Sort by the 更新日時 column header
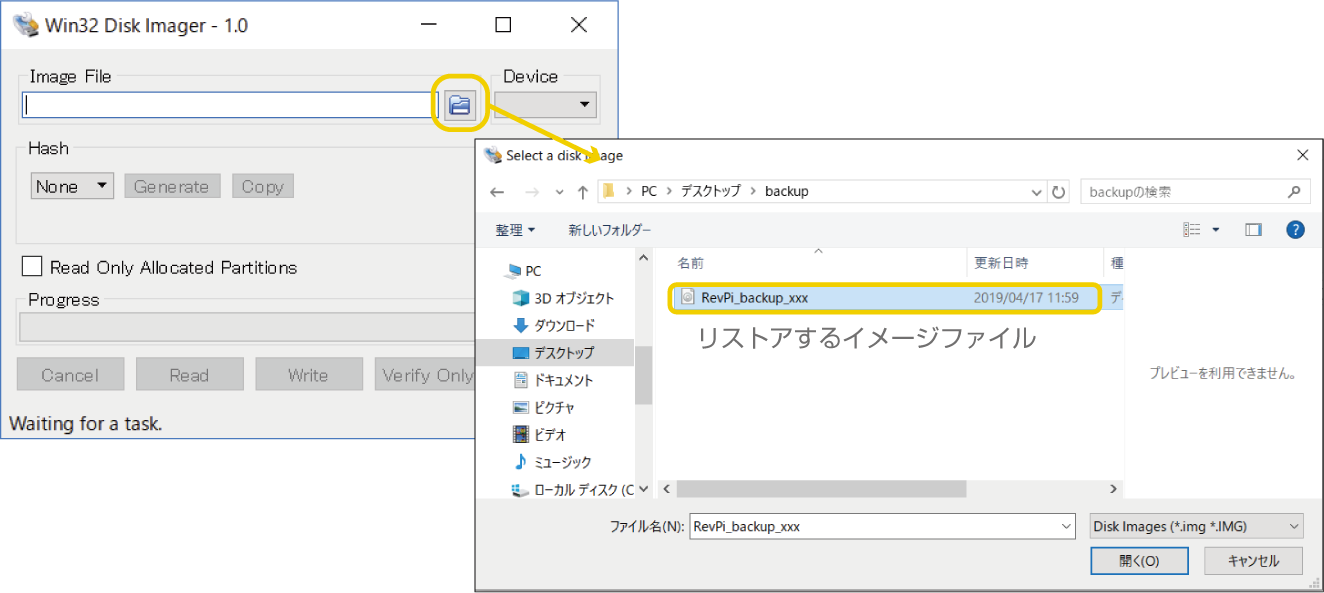The width and height of the screenshot is (1324, 593). (x=1001, y=263)
